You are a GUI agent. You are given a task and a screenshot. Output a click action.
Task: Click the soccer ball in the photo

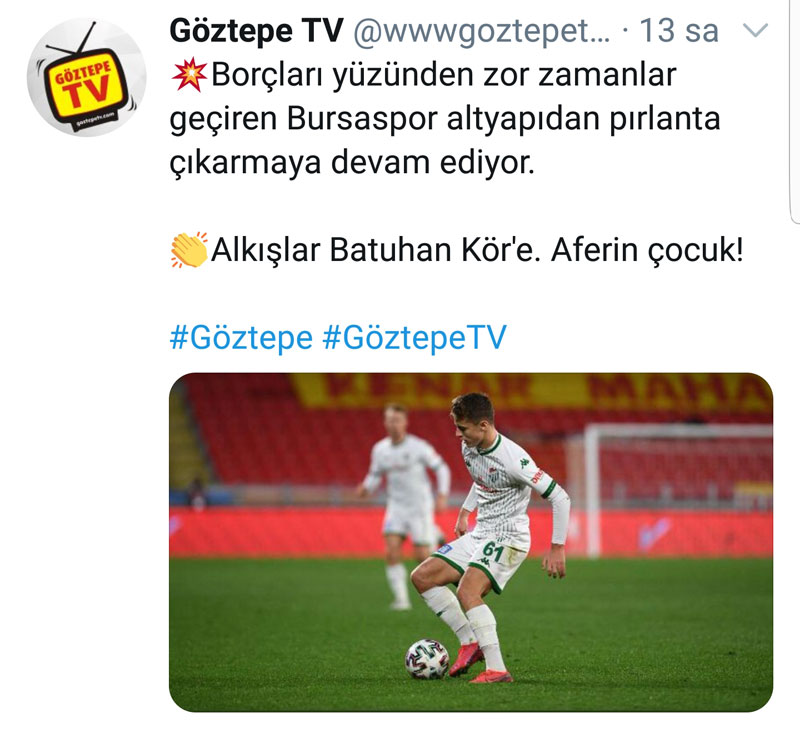tap(427, 659)
